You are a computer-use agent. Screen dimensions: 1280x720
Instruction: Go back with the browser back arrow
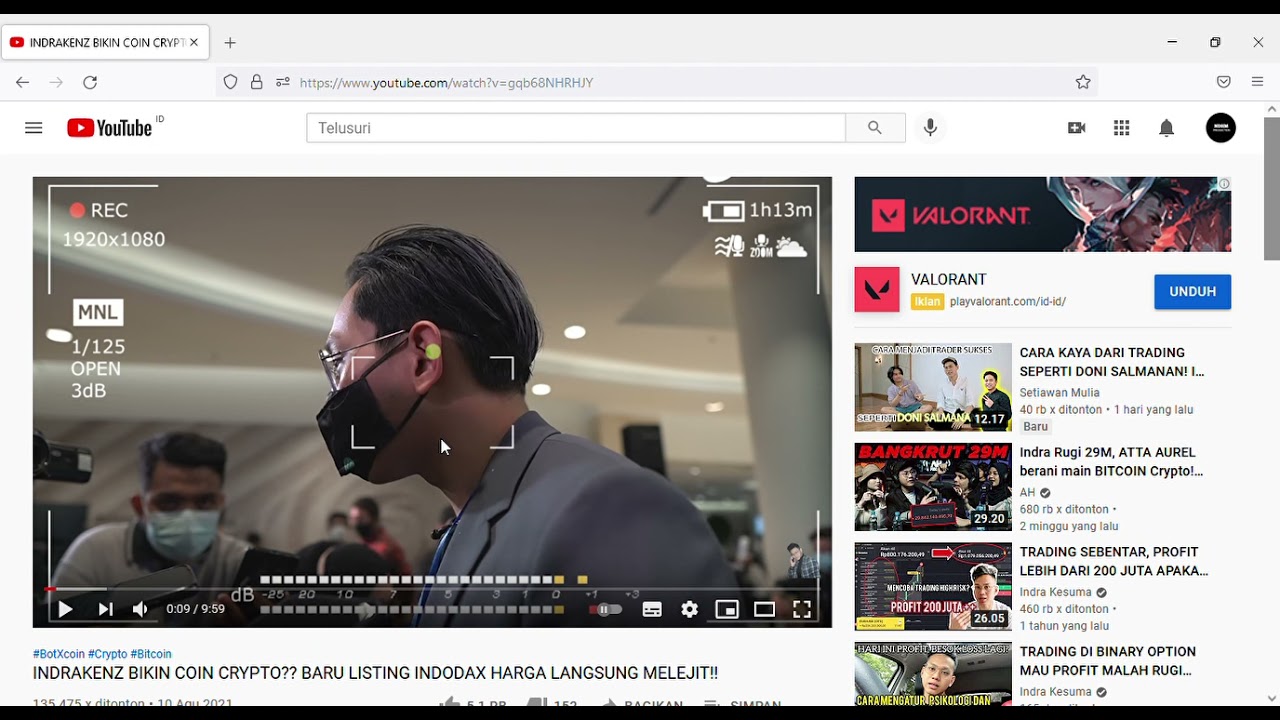(22, 82)
